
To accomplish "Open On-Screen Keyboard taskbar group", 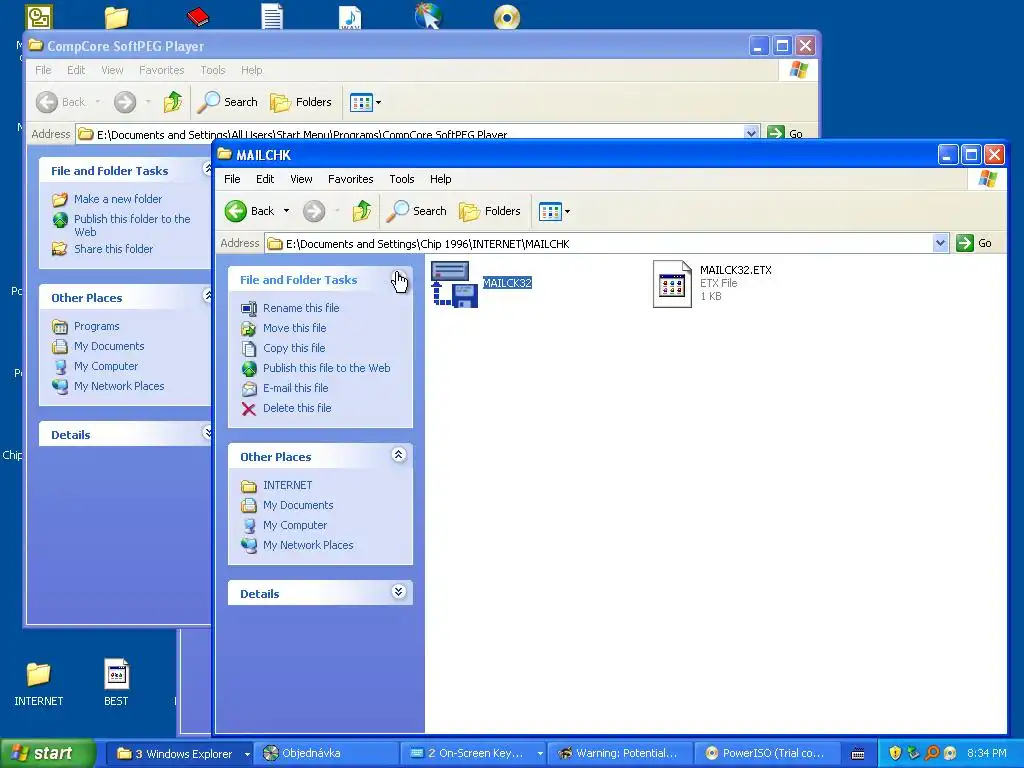I will pos(473,754).
